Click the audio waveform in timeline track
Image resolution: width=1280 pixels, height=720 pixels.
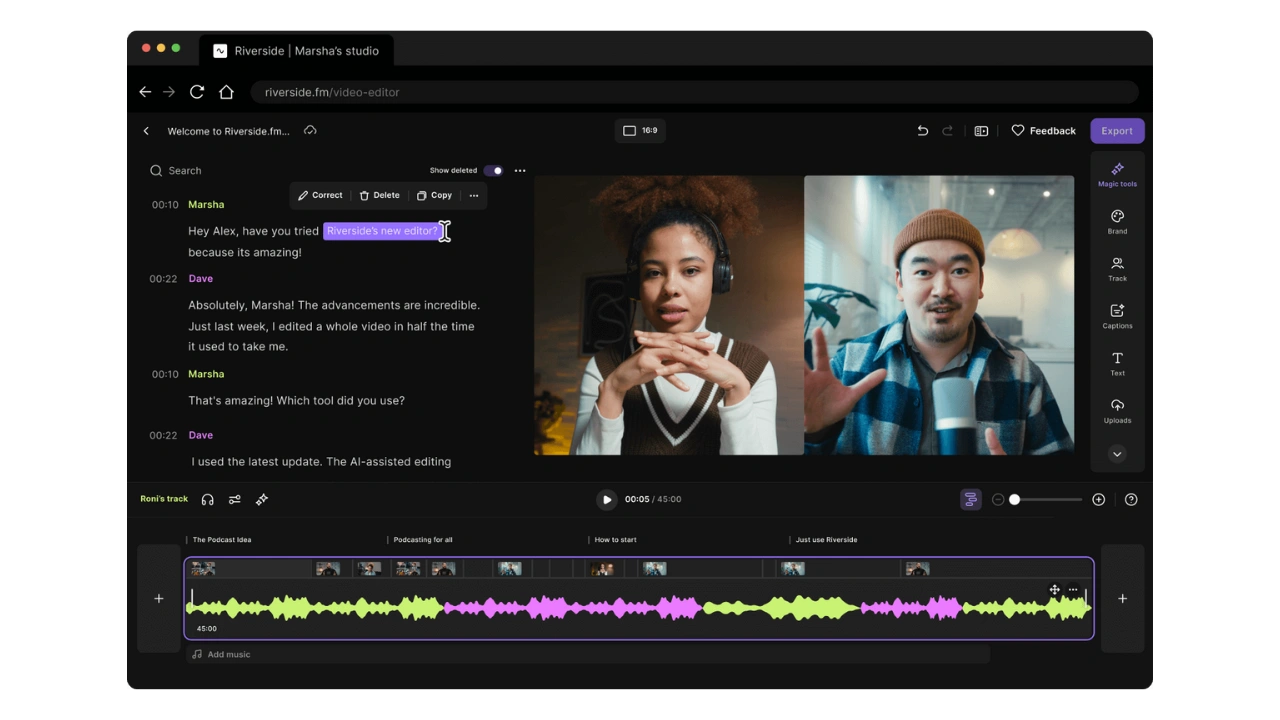pos(639,607)
